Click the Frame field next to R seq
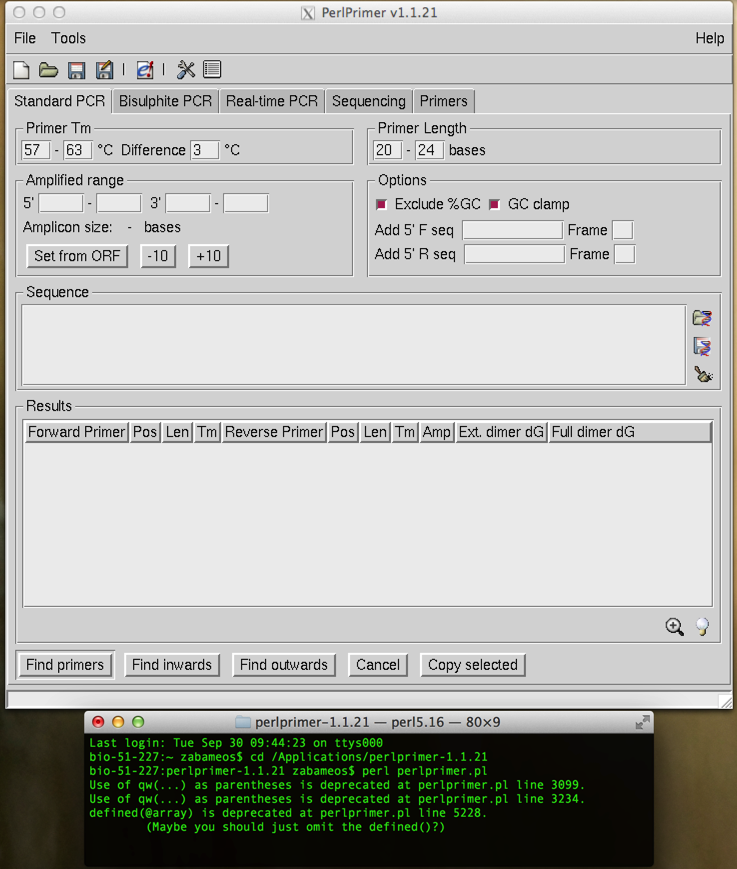Viewport: 737px width, 869px height. (625, 254)
